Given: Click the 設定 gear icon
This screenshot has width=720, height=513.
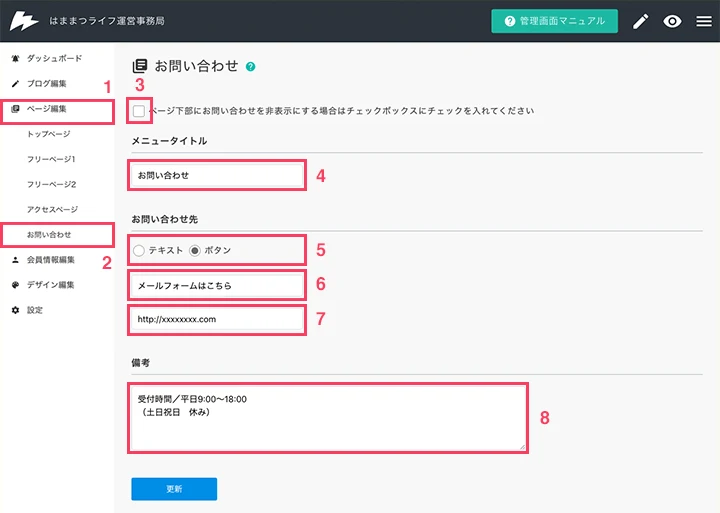Looking at the screenshot, I should point(16,310).
